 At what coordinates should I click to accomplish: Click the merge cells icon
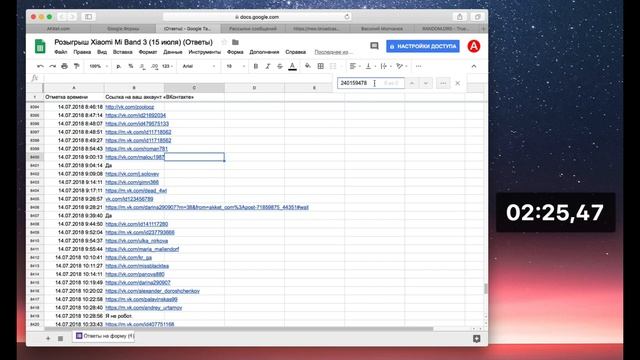coord(333,66)
